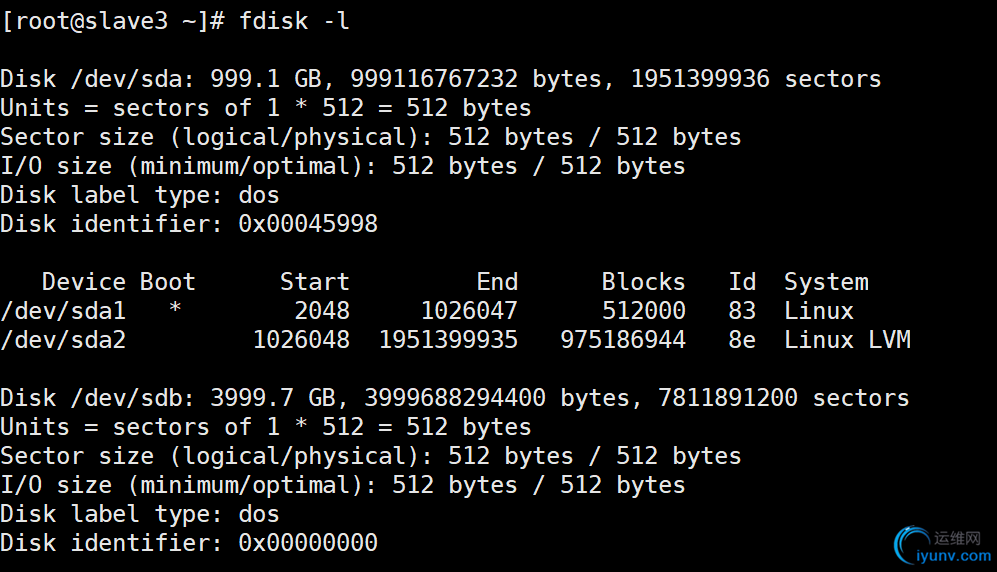Image resolution: width=997 pixels, height=572 pixels.
Task: Click the disk identifier 0x00045998
Action: point(308,224)
